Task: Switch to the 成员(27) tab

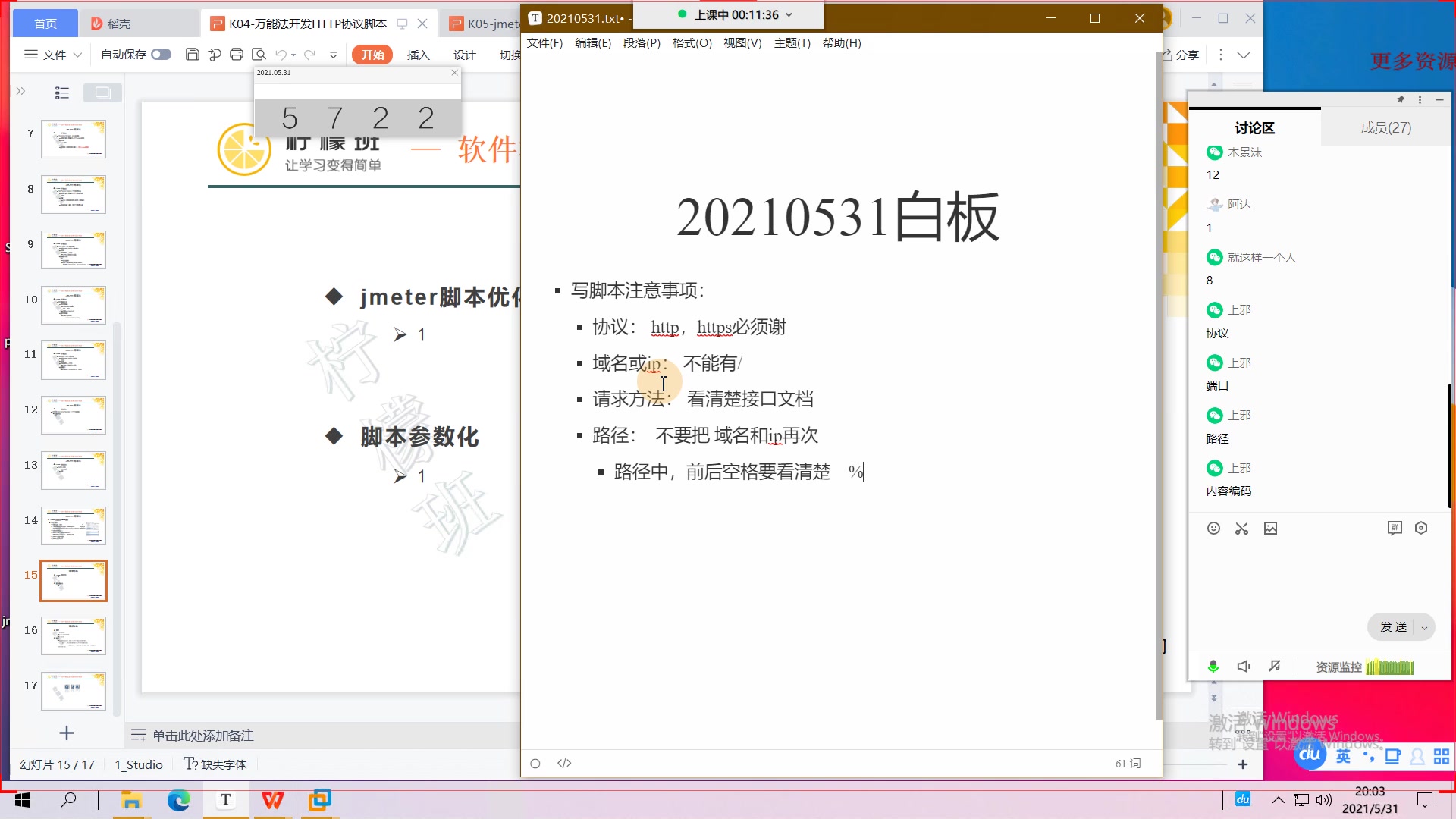Action: coord(1385,127)
